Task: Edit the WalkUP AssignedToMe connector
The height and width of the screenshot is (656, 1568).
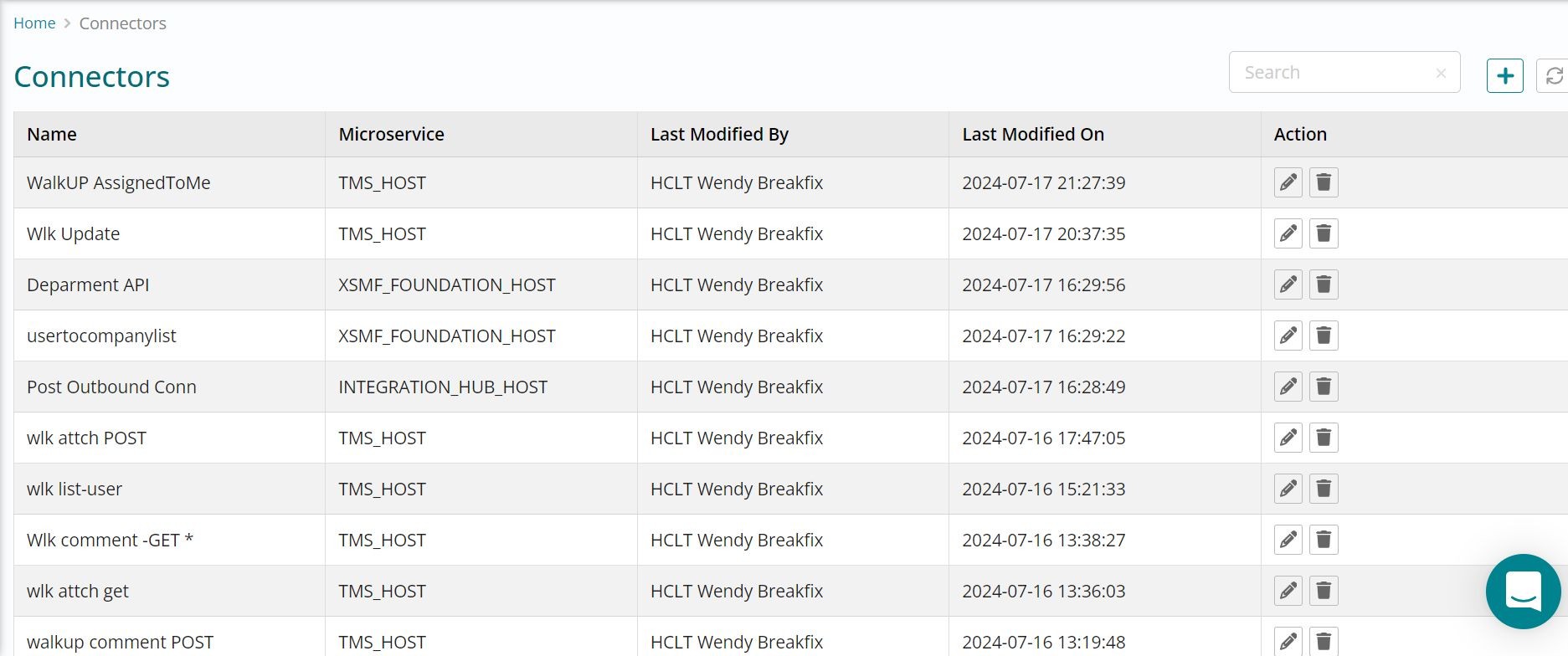Action: [1288, 182]
